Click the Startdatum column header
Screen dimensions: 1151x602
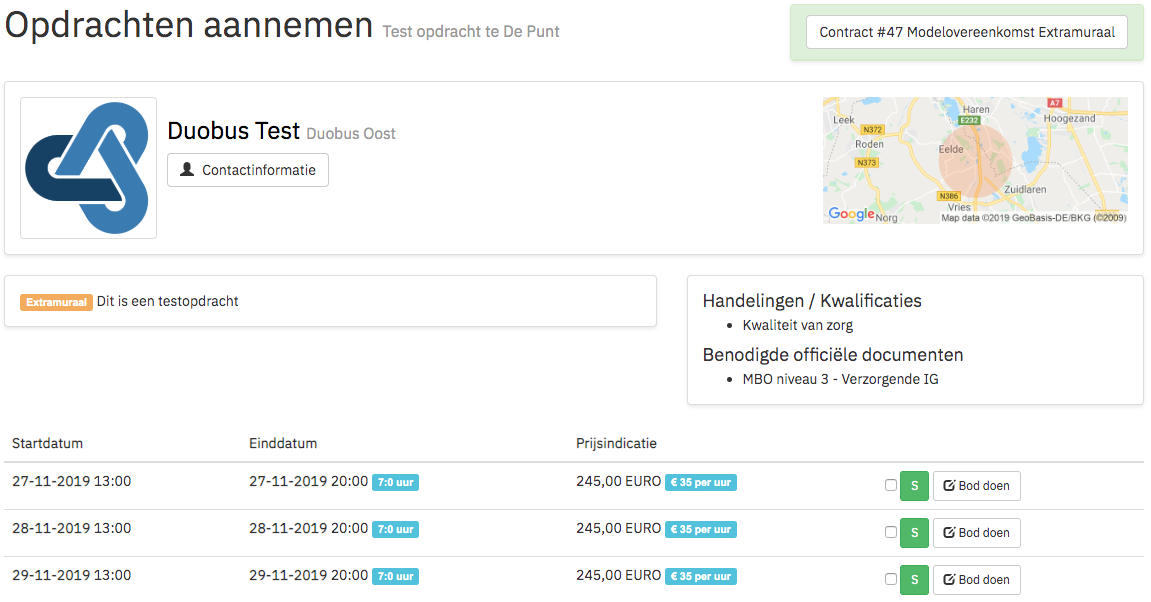[x=48, y=443]
